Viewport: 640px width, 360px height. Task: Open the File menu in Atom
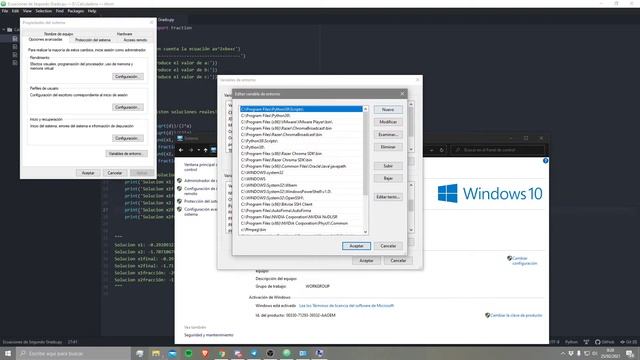click(5, 11)
